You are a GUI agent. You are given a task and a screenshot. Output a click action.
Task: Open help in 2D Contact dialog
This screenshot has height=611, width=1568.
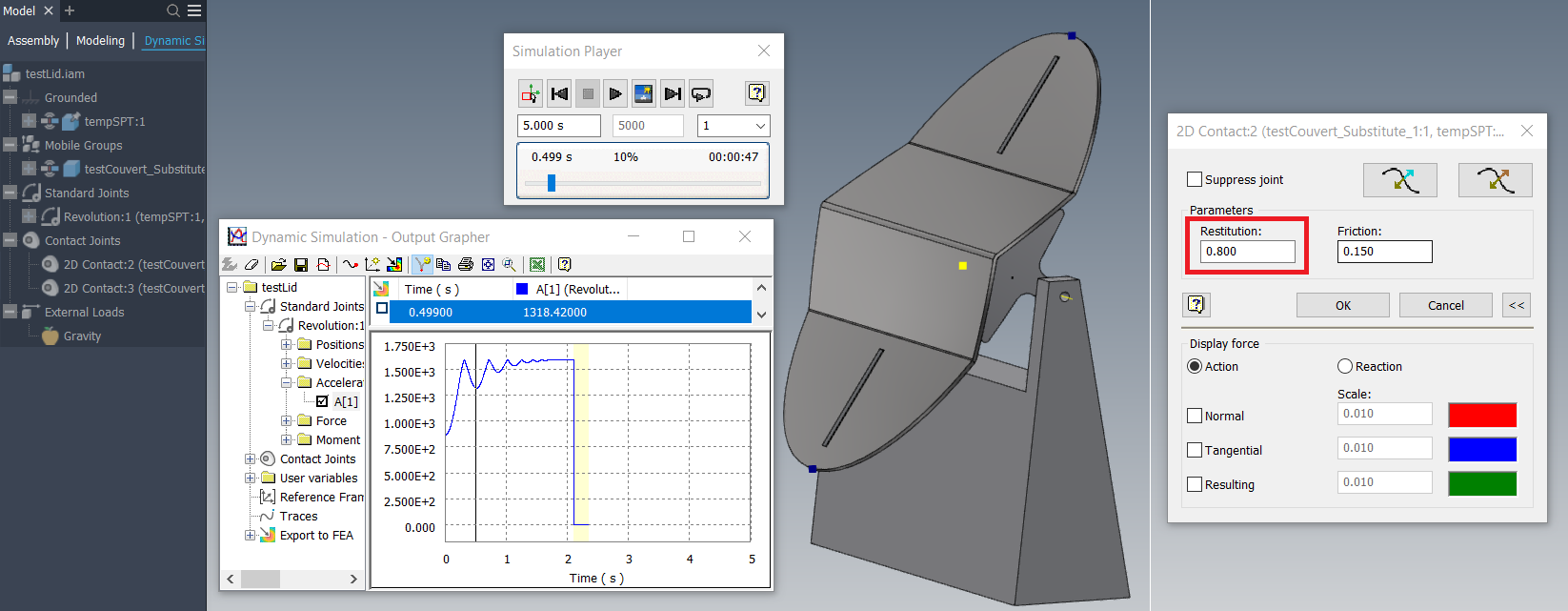[x=1196, y=305]
